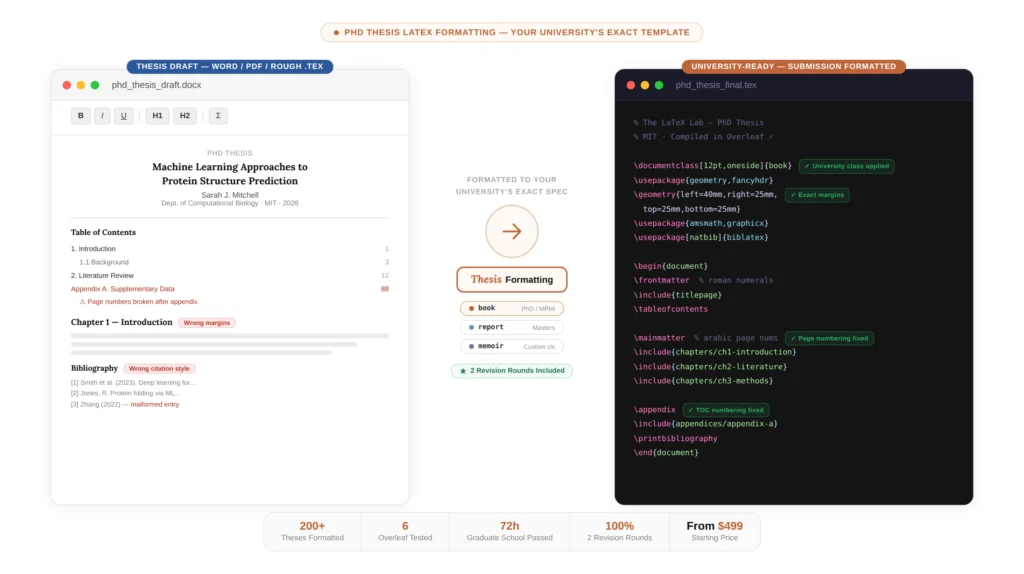Click the Wrong citation style tag

[x=159, y=368]
